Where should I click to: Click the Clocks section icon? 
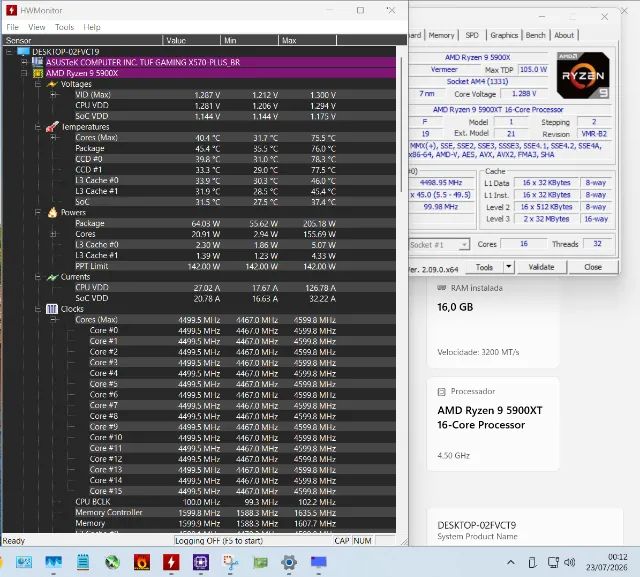point(52,309)
